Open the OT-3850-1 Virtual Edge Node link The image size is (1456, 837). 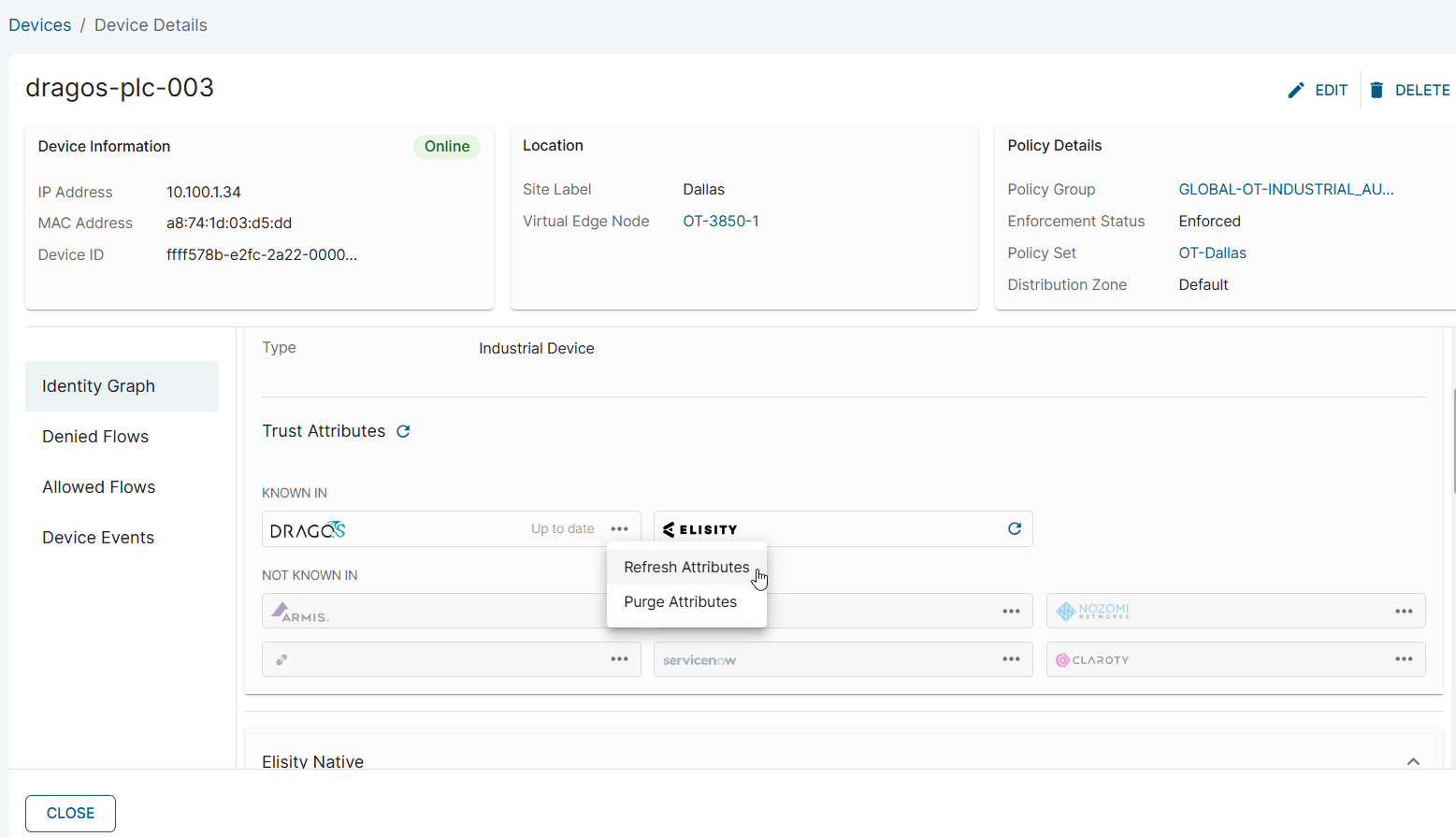point(720,221)
